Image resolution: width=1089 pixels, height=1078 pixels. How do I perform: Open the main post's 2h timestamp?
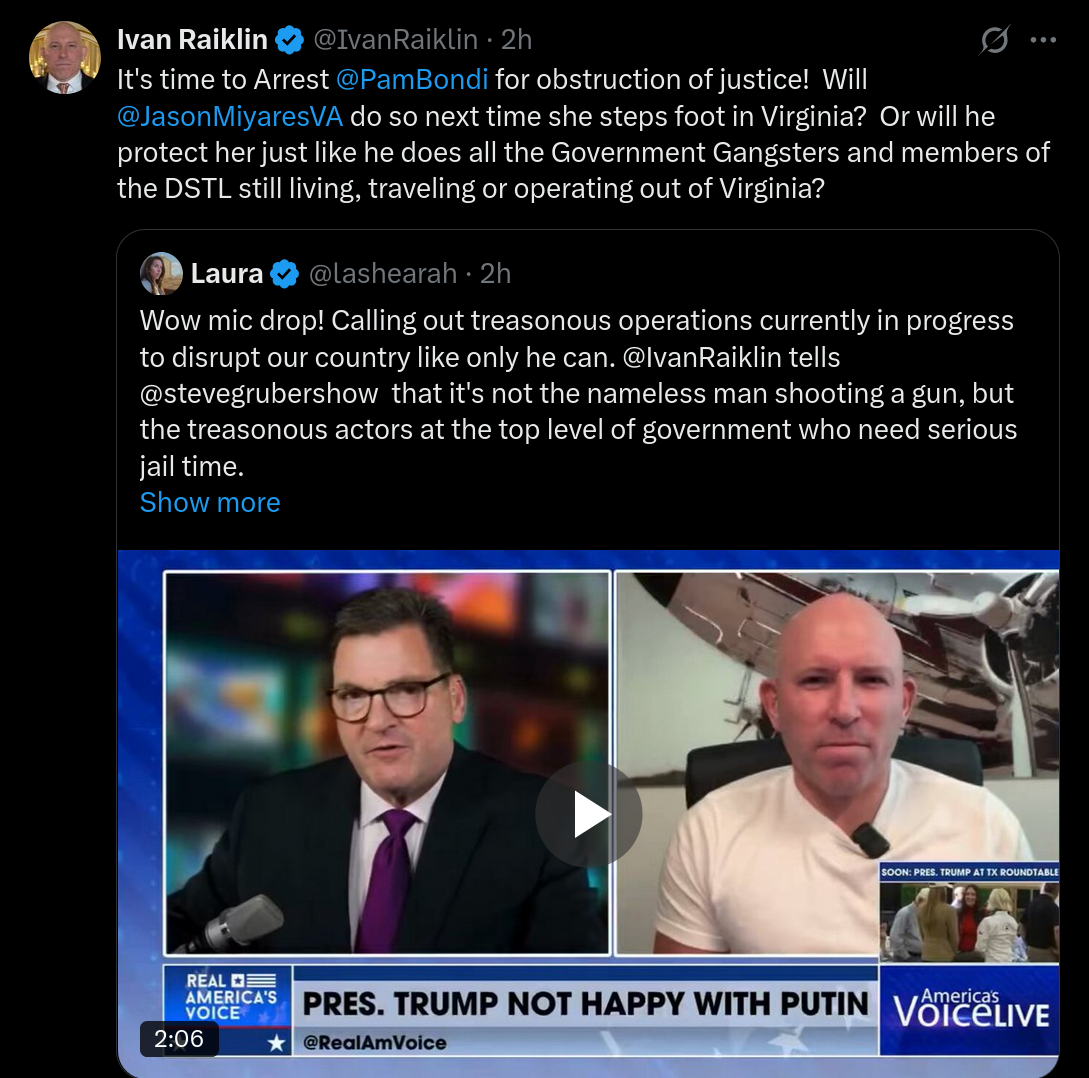[x=517, y=40]
